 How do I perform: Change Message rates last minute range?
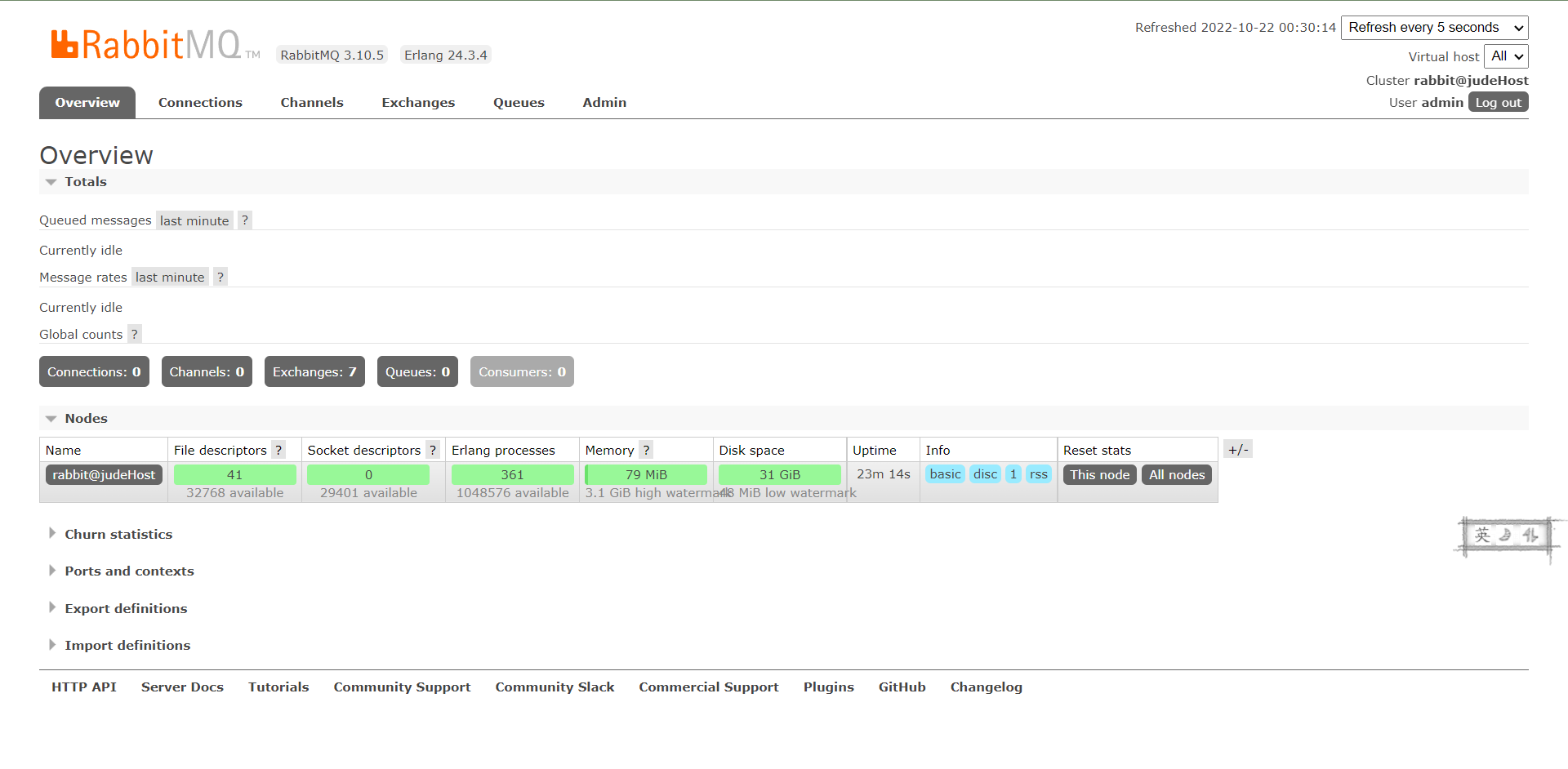(170, 278)
